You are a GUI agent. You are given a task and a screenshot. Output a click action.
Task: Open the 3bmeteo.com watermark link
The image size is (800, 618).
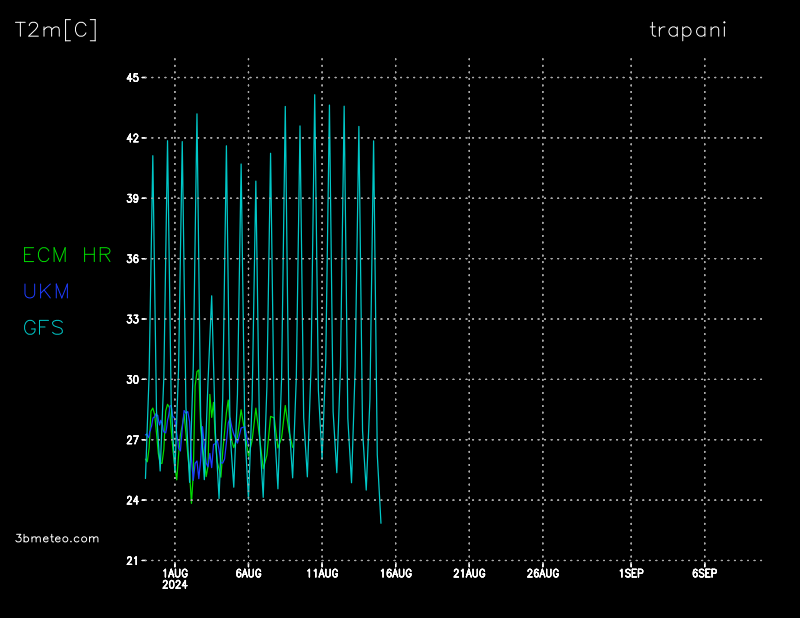tap(58, 538)
